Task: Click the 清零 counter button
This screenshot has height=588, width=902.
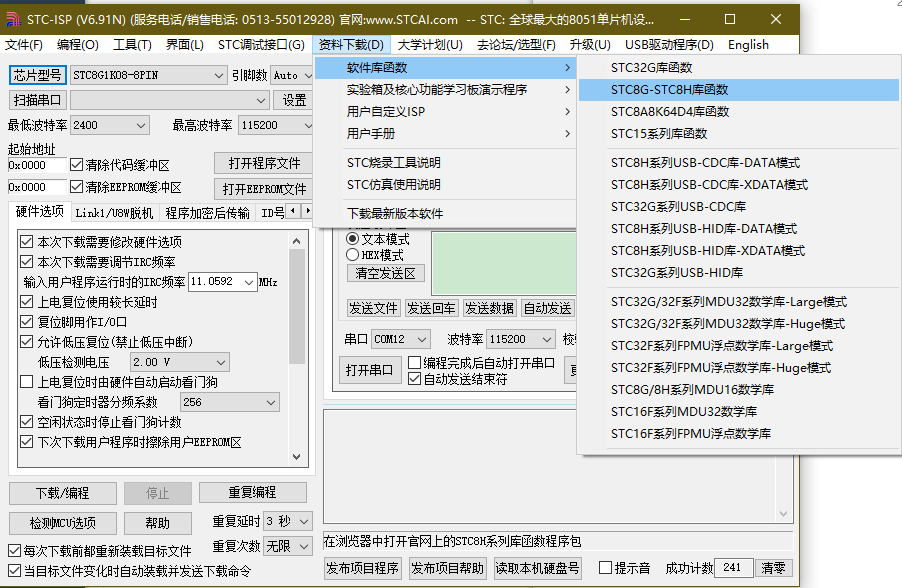Action: 773,568
